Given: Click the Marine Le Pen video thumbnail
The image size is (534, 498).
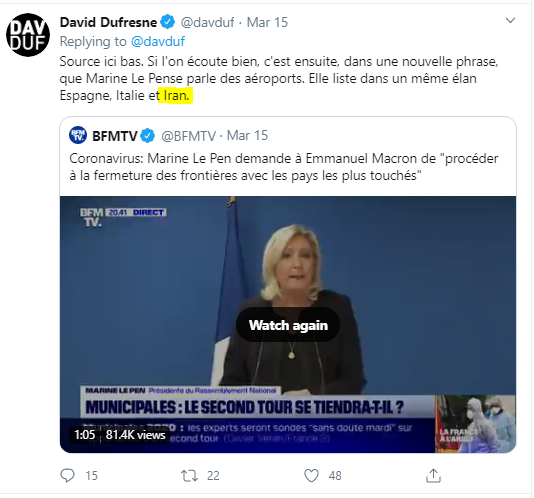Looking at the screenshot, I should pos(288,324).
